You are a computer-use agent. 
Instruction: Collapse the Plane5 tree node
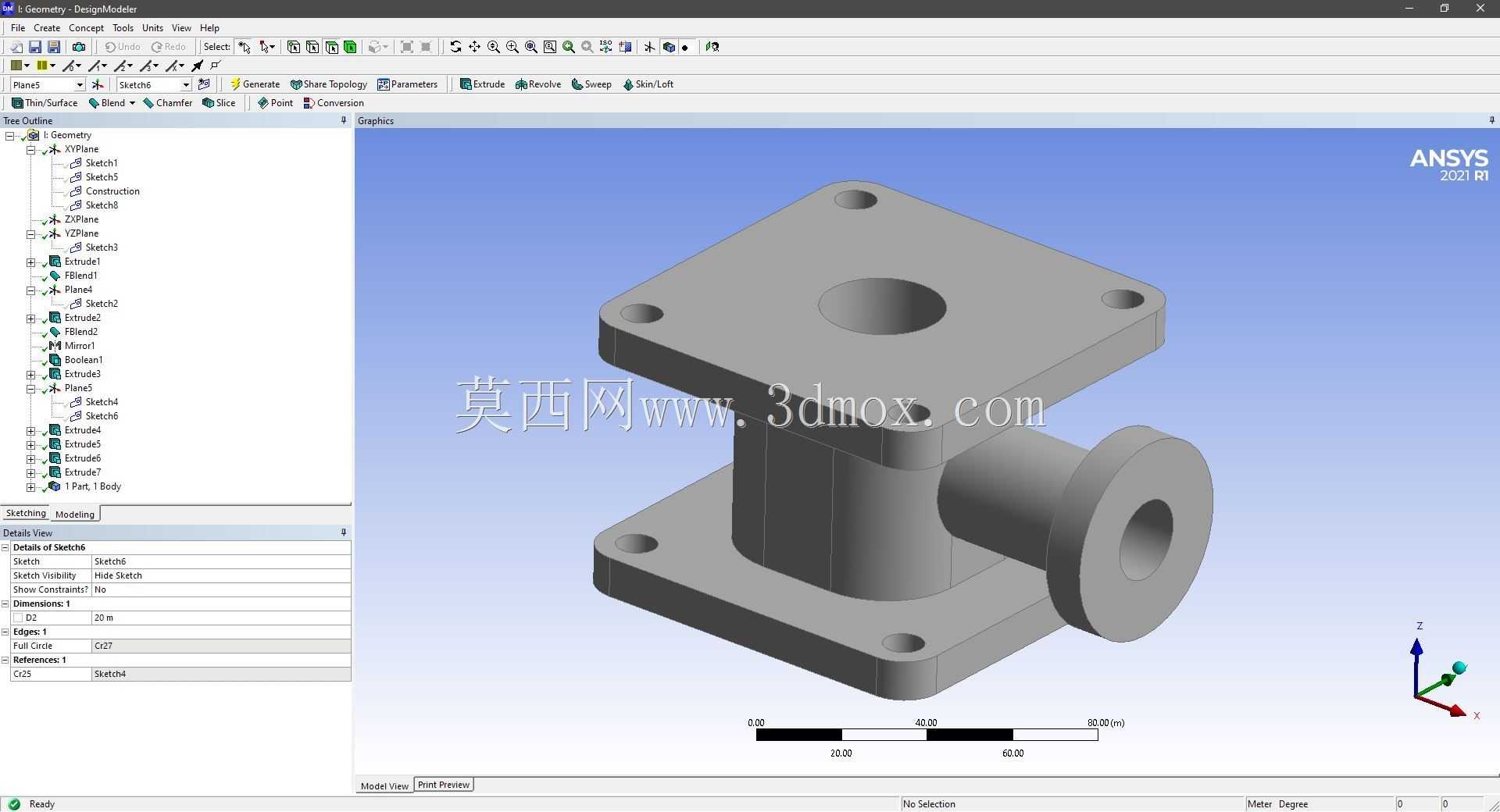31,388
